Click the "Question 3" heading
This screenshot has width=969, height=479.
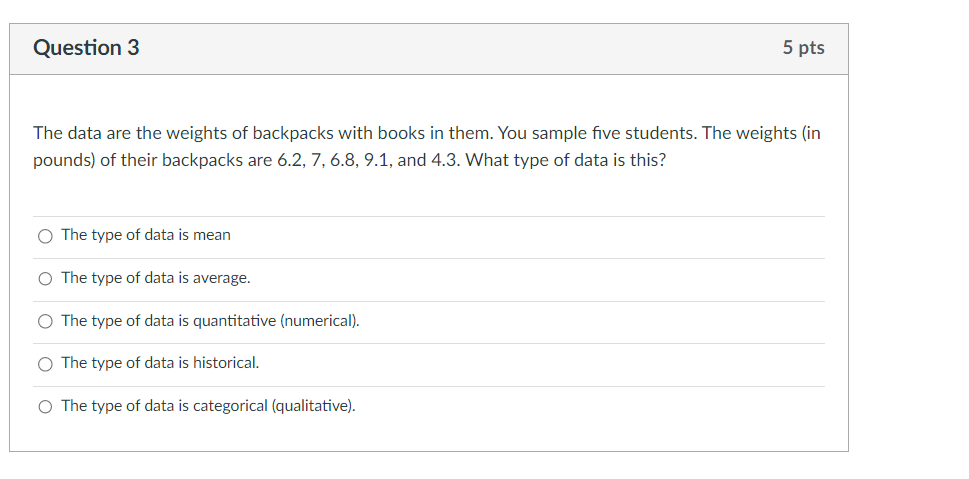point(87,48)
